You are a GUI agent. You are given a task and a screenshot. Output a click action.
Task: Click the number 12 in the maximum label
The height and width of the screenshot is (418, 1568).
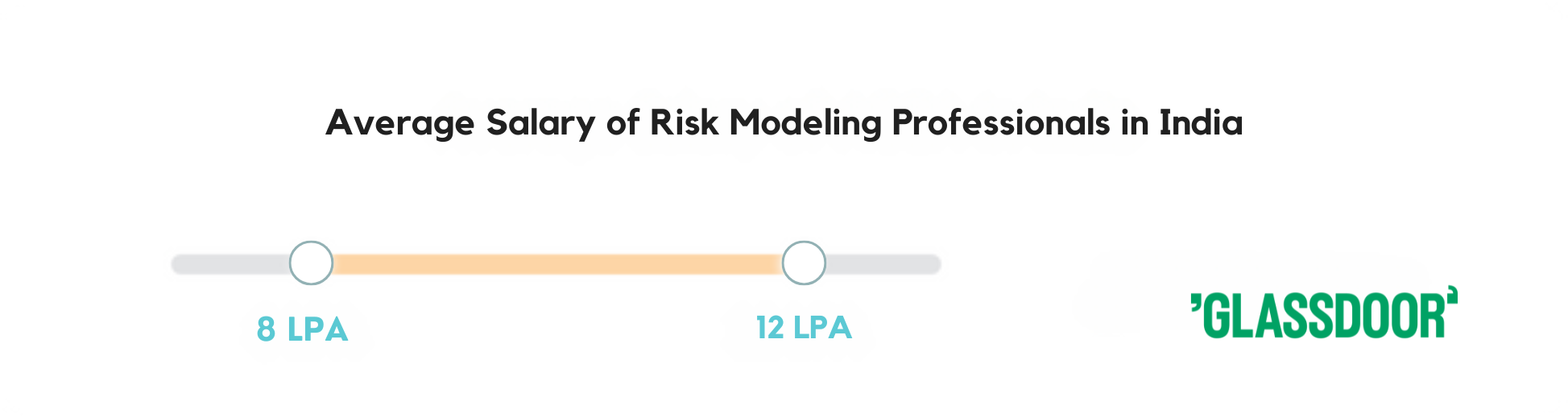[x=770, y=328]
